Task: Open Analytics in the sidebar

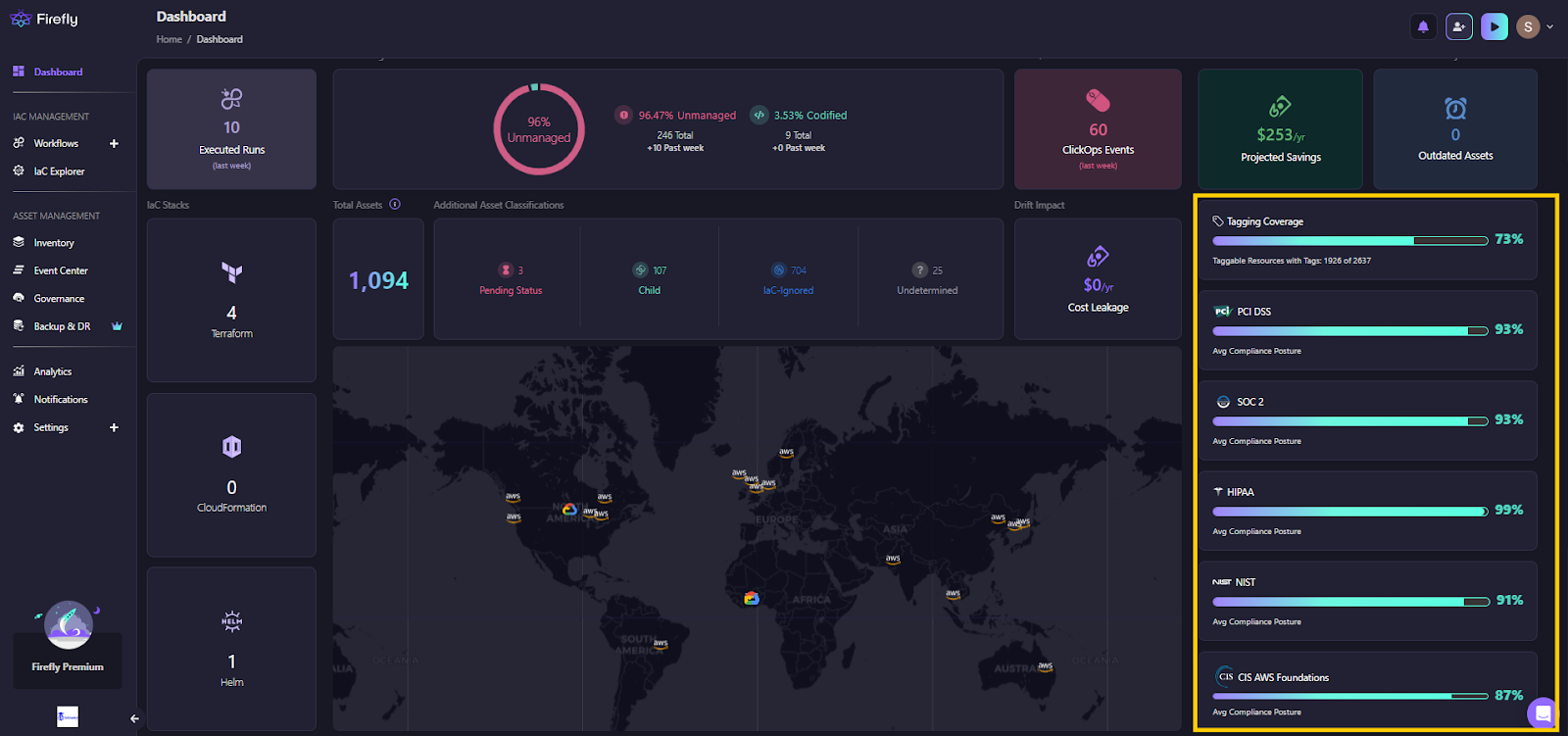Action: 53,371
